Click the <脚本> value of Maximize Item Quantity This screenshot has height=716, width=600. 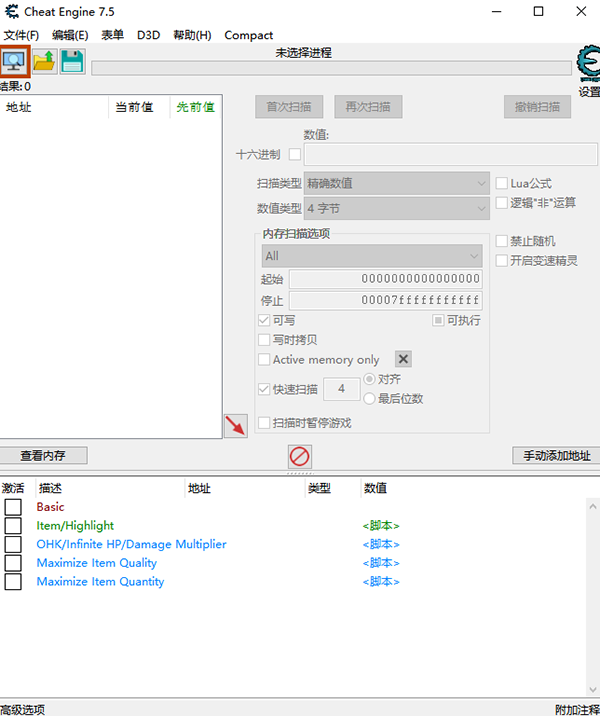tap(381, 582)
